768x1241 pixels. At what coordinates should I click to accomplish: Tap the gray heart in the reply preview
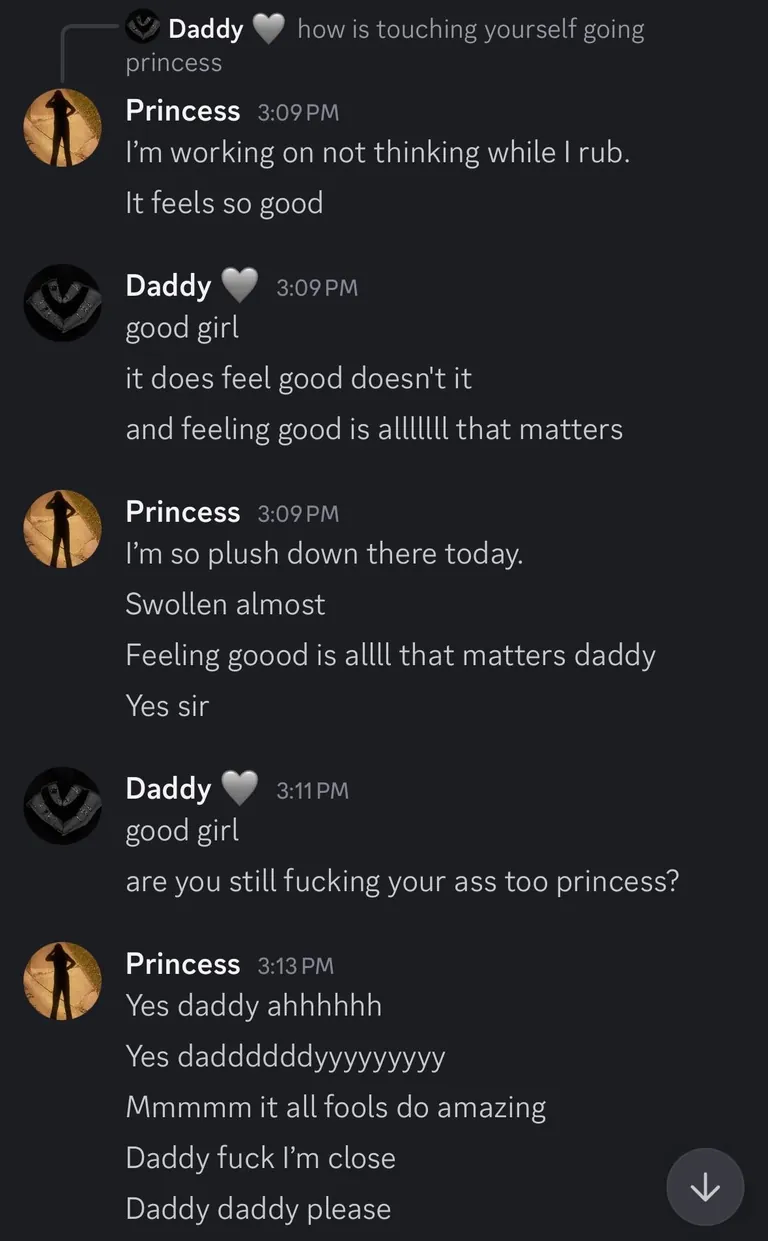tap(268, 29)
